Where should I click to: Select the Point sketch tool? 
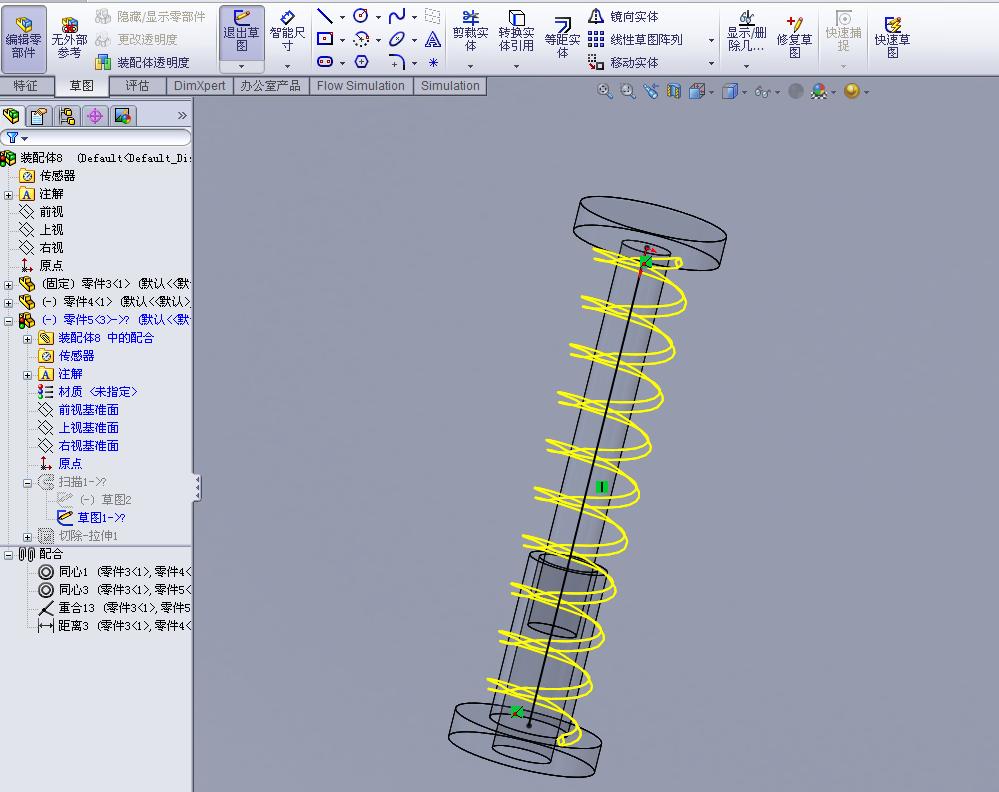[433, 62]
